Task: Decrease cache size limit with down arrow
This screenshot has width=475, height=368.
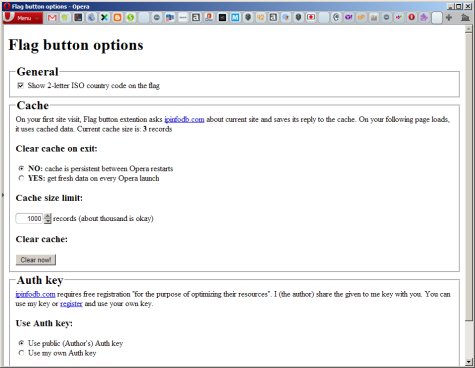Action: click(x=48, y=221)
